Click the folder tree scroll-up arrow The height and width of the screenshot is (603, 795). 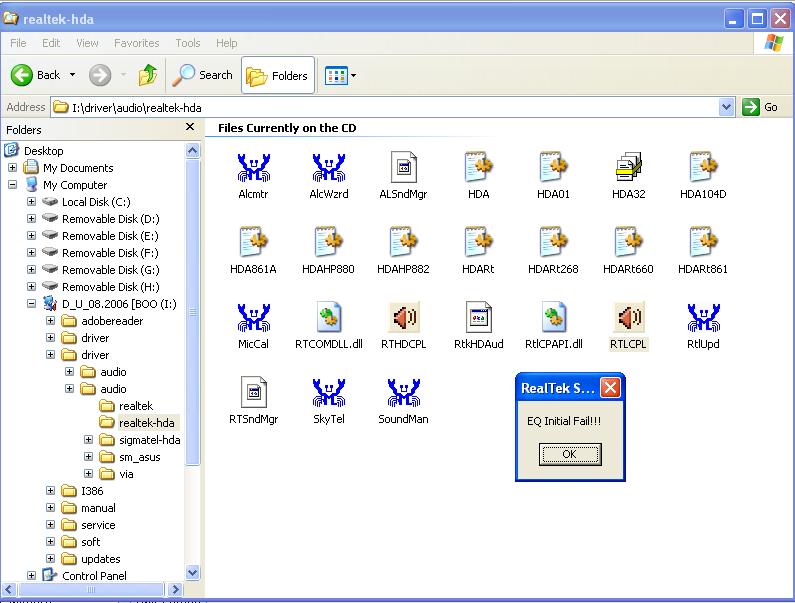193,151
